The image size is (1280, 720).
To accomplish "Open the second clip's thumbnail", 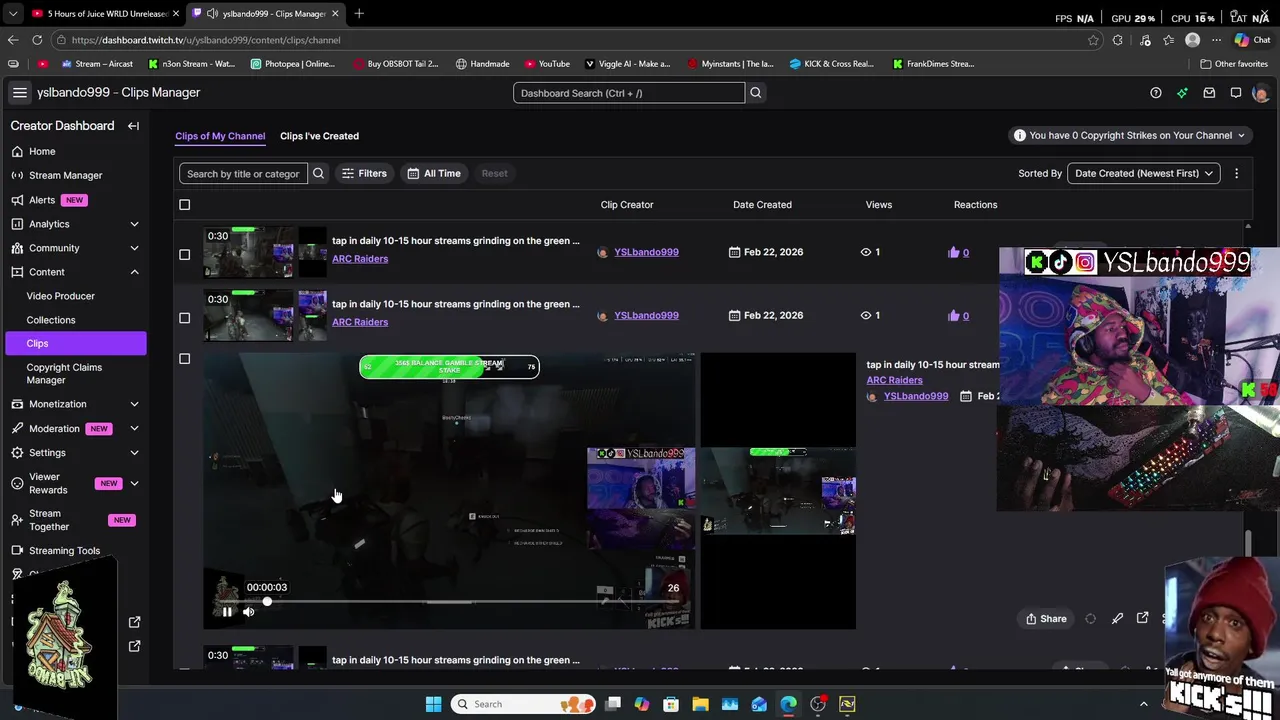I will [265, 315].
